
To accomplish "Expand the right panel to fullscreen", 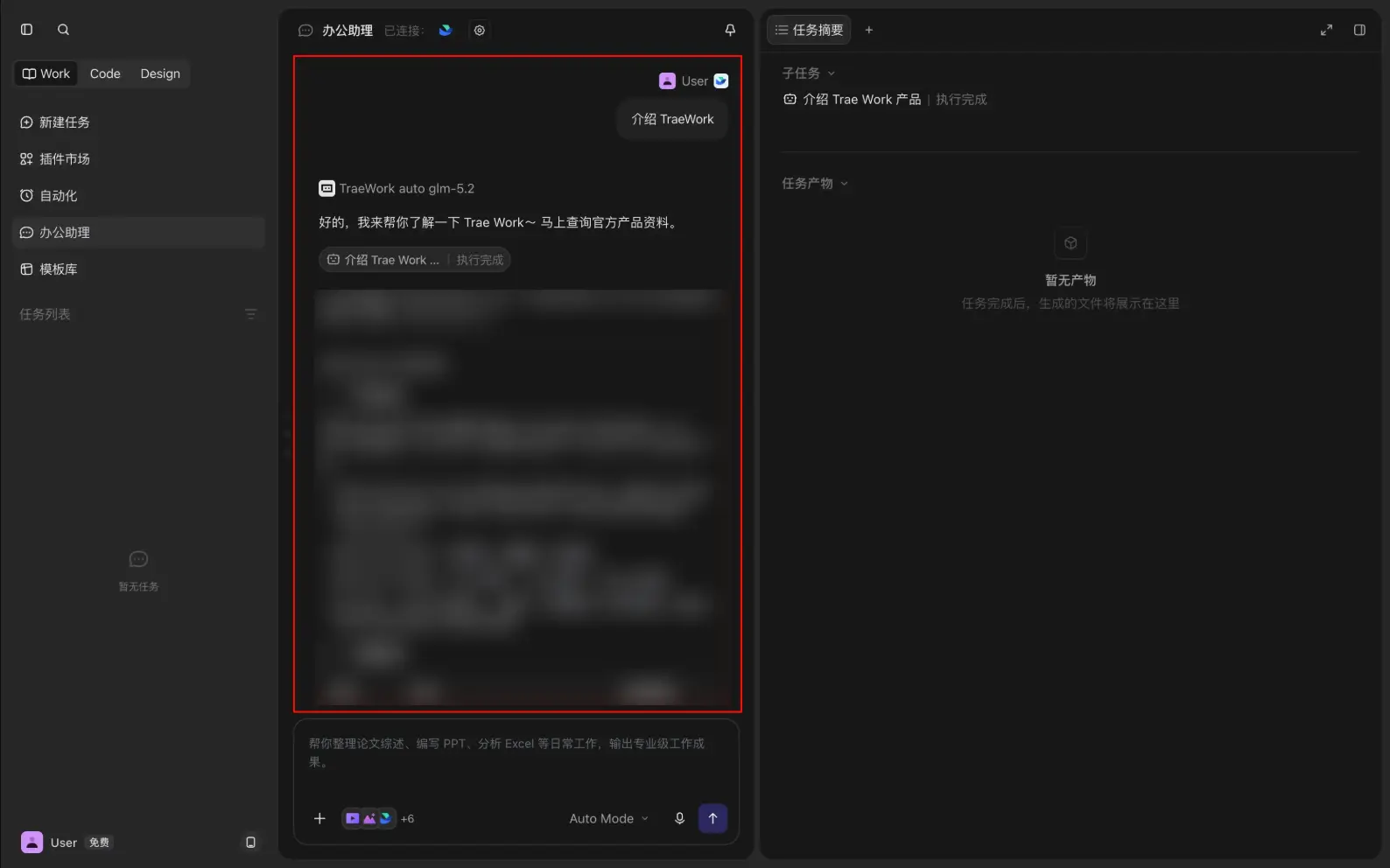I will 1326,30.
